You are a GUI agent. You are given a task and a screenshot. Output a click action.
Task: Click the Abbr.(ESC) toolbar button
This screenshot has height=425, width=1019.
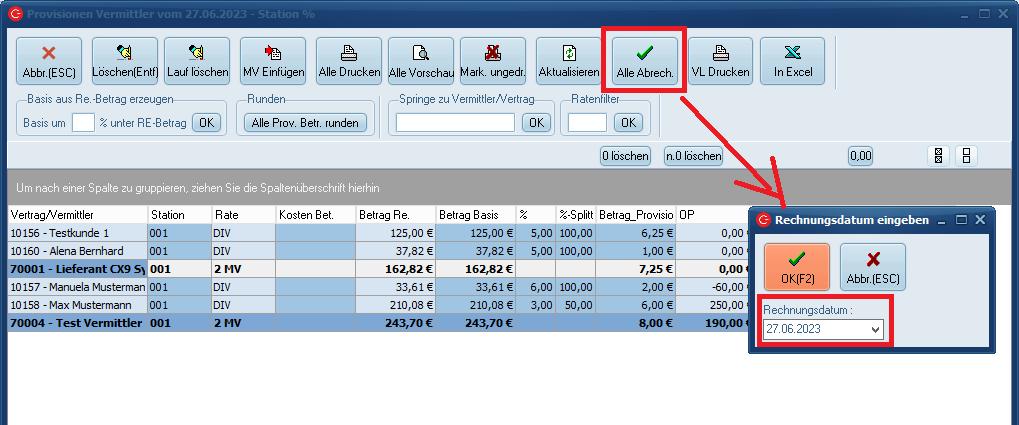[49, 62]
